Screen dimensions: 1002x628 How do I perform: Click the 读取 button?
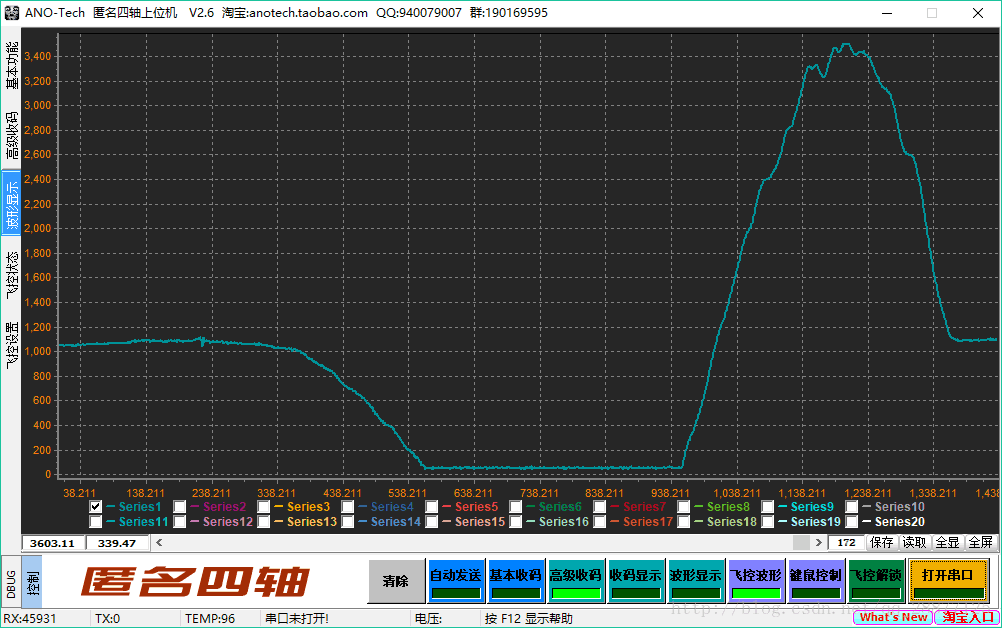(x=914, y=542)
